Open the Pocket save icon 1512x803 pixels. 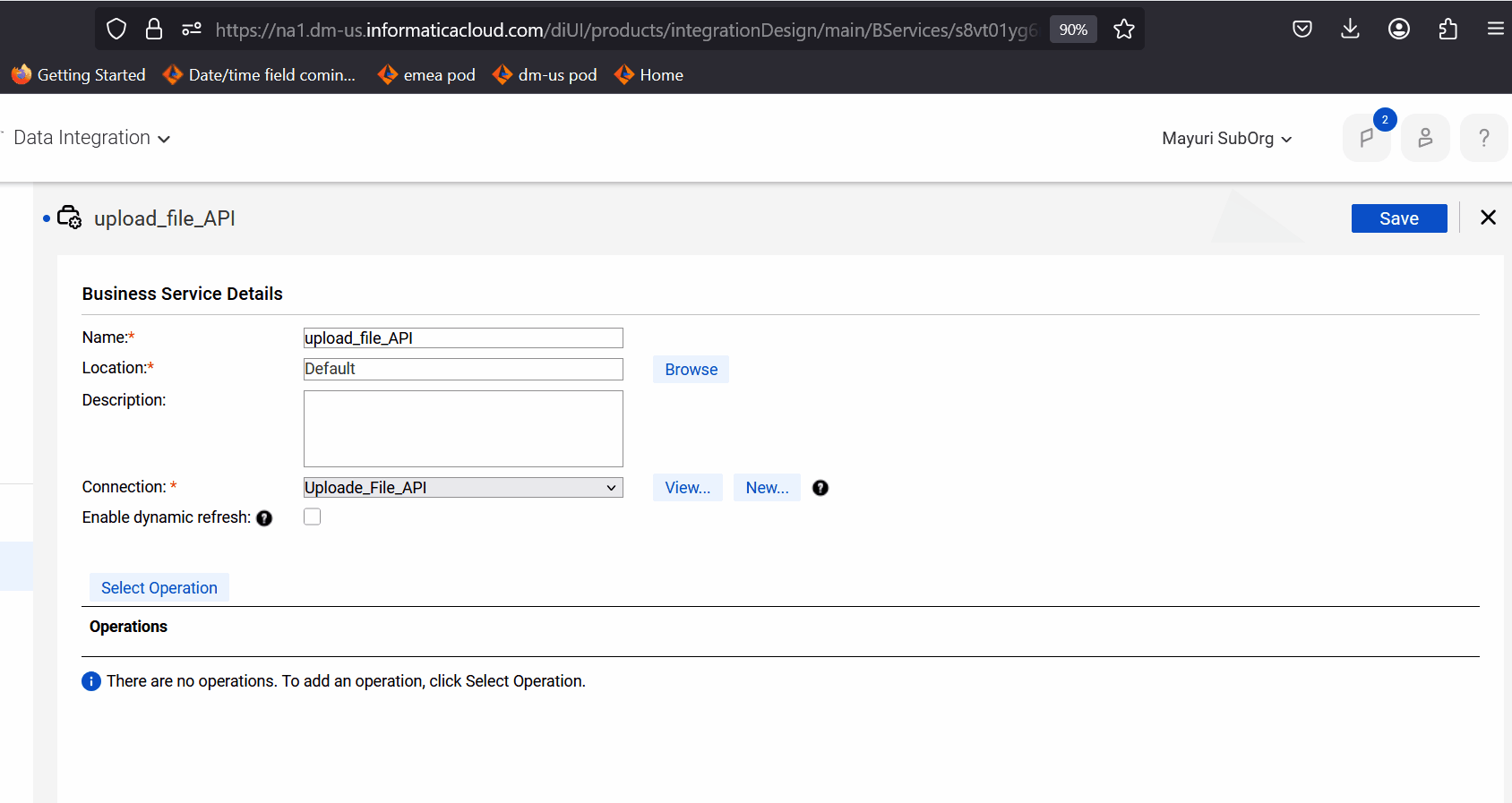click(x=1302, y=30)
